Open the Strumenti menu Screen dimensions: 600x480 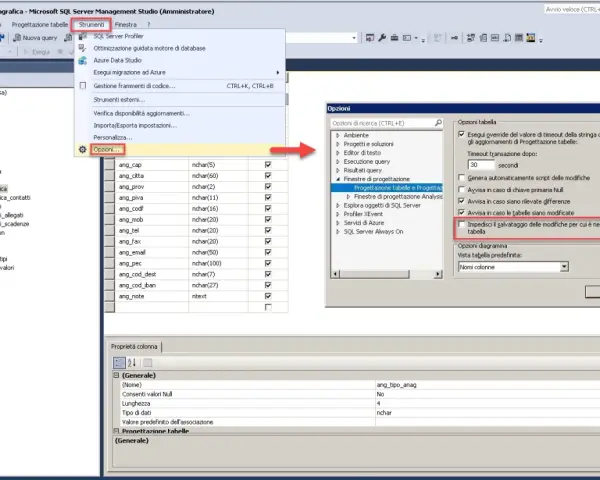tap(91, 24)
